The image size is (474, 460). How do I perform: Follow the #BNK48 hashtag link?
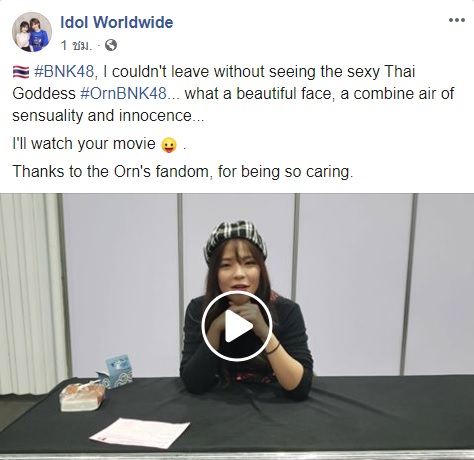[66, 72]
